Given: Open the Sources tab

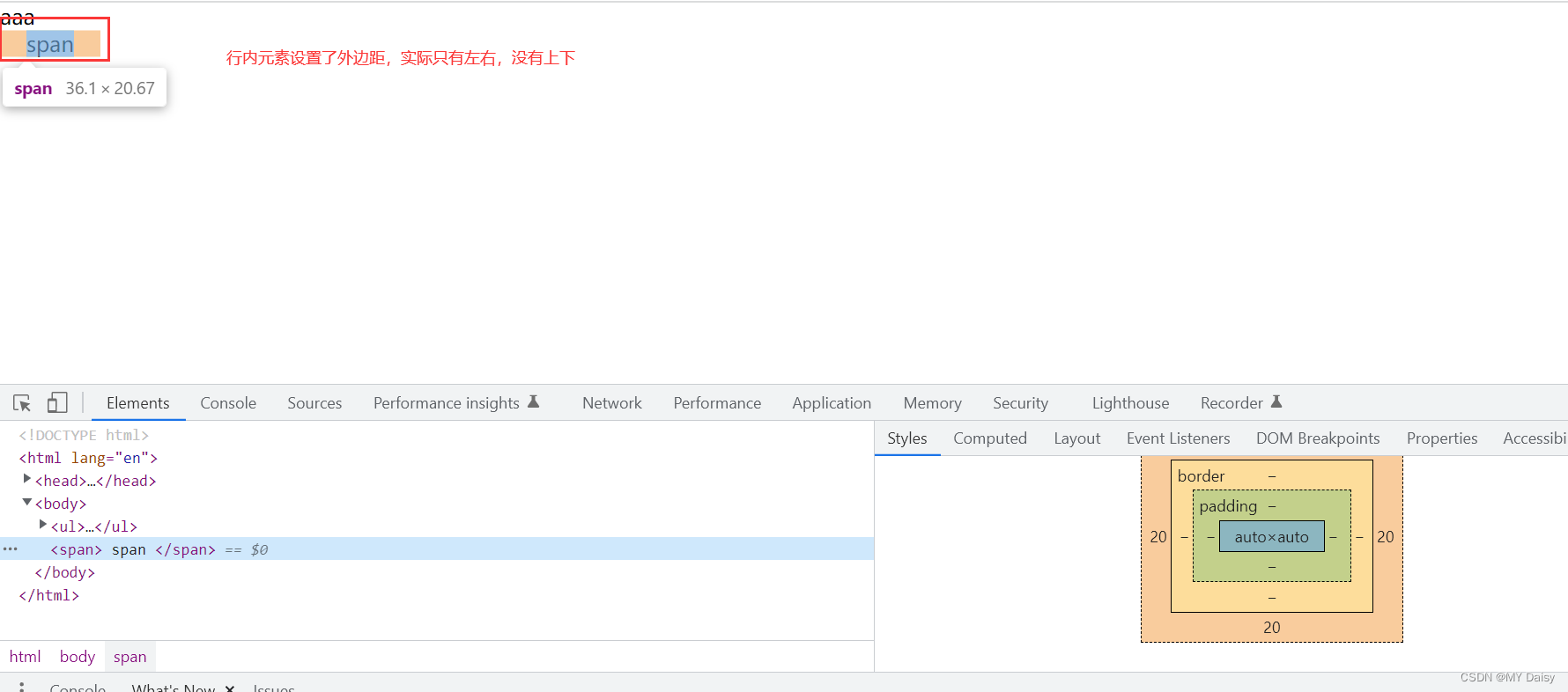Looking at the screenshot, I should click(x=314, y=403).
